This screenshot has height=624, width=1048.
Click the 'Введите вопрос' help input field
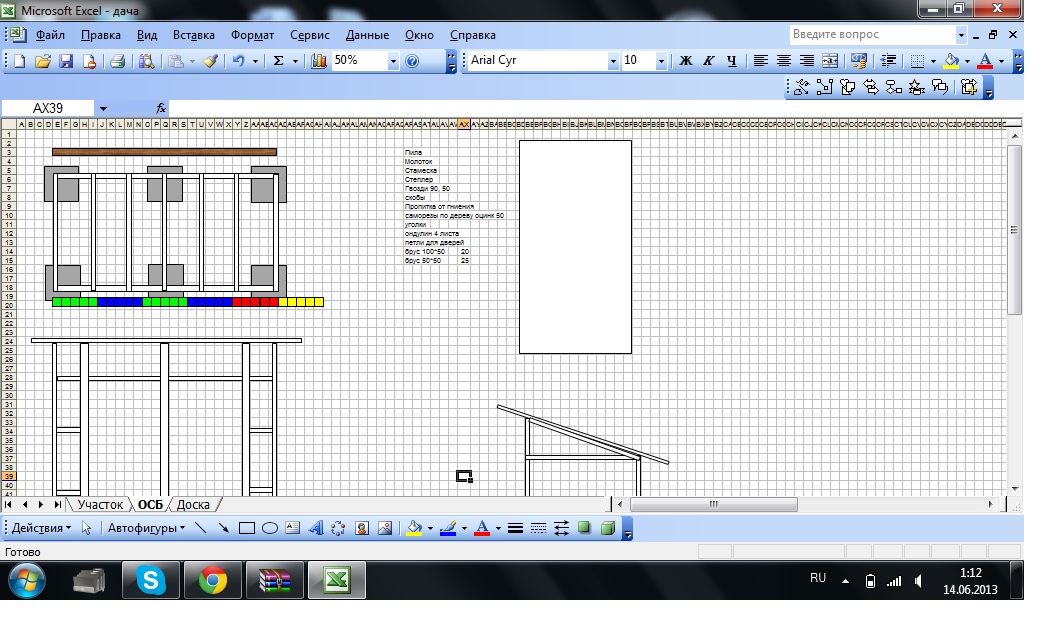(872, 35)
